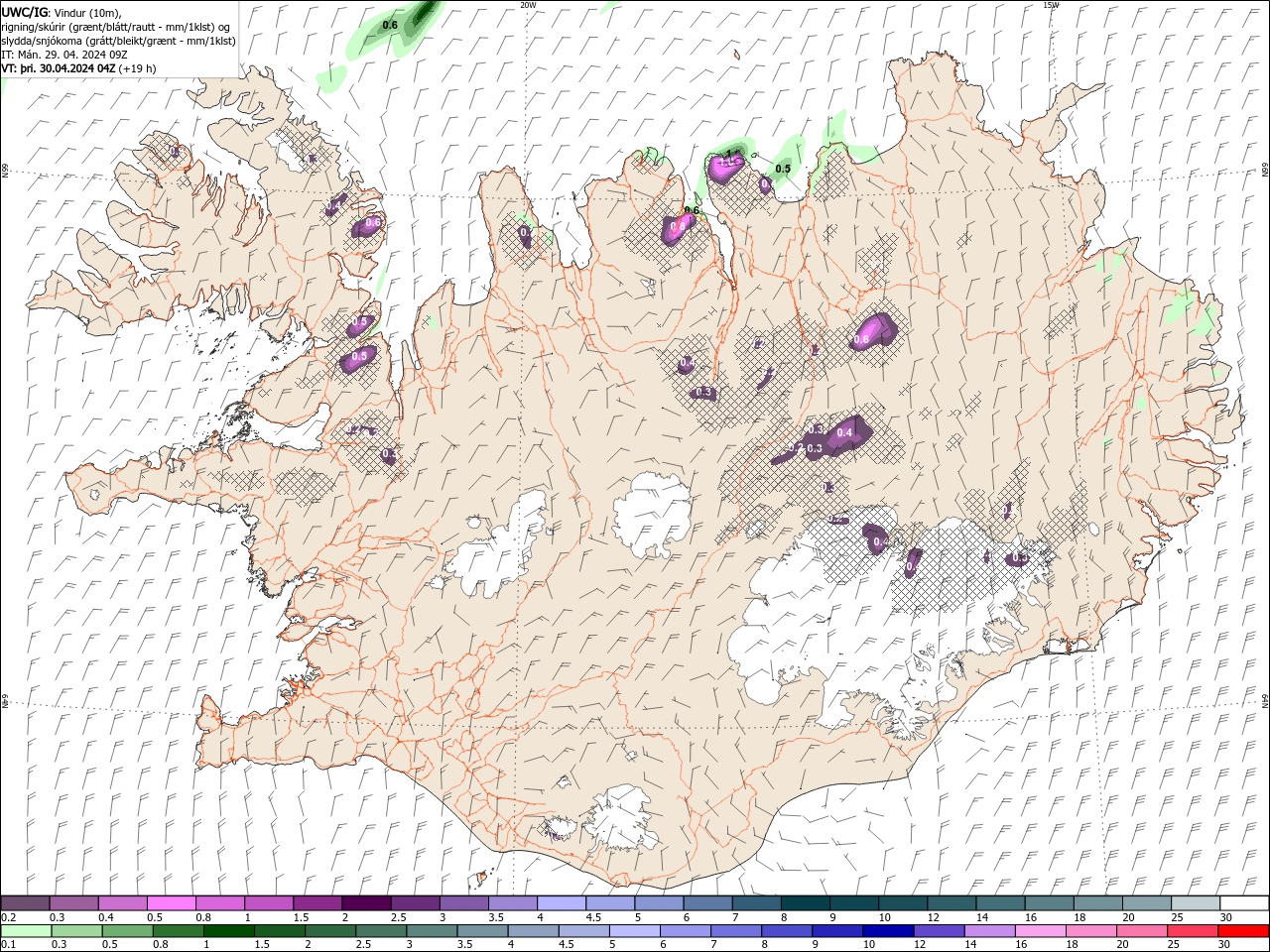Click the 'IT: Mán. 29. 04. 2024 09Z' line
This screenshot has height=952, width=1270.
pos(64,55)
